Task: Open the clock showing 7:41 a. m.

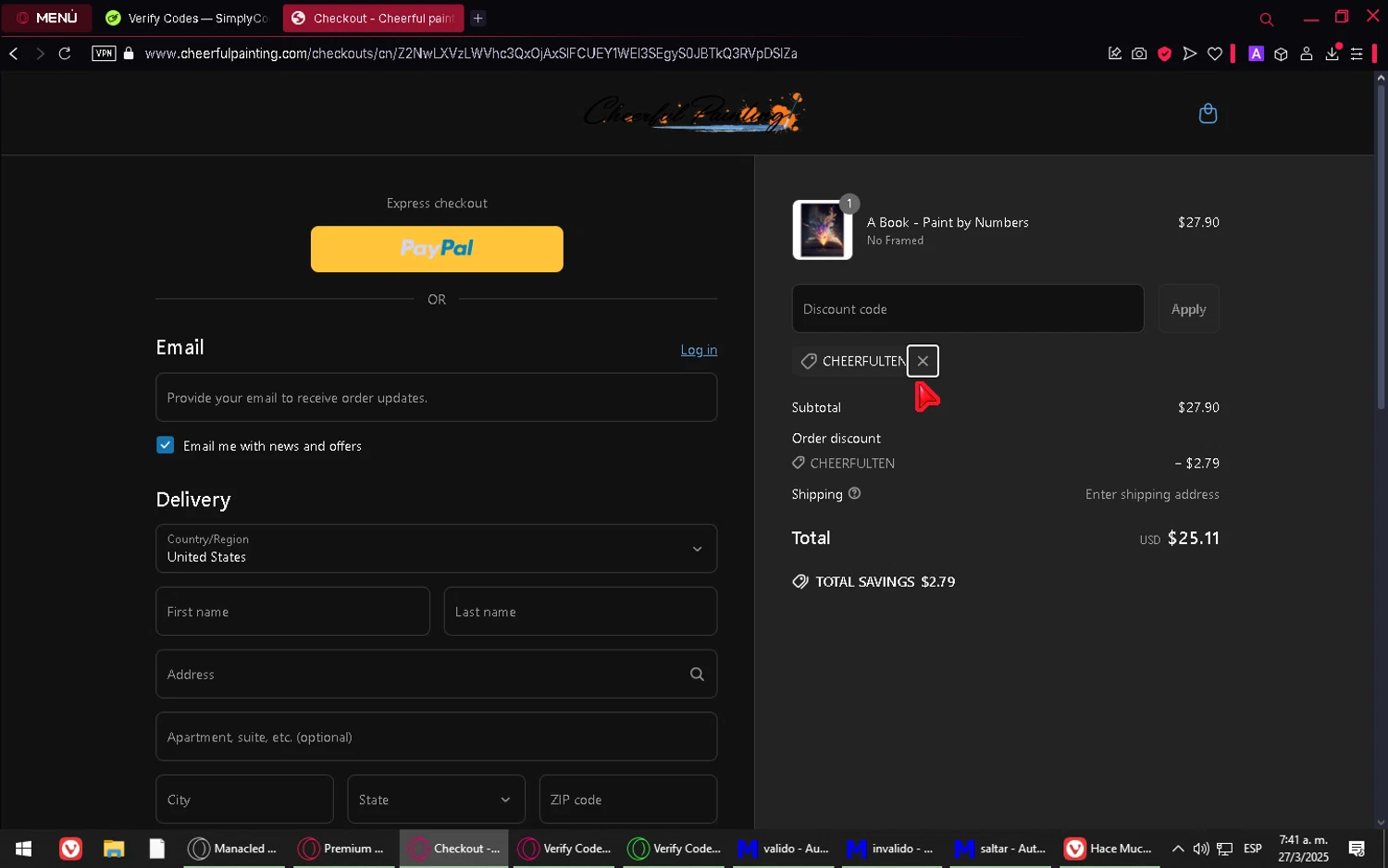Action: coord(1303,849)
